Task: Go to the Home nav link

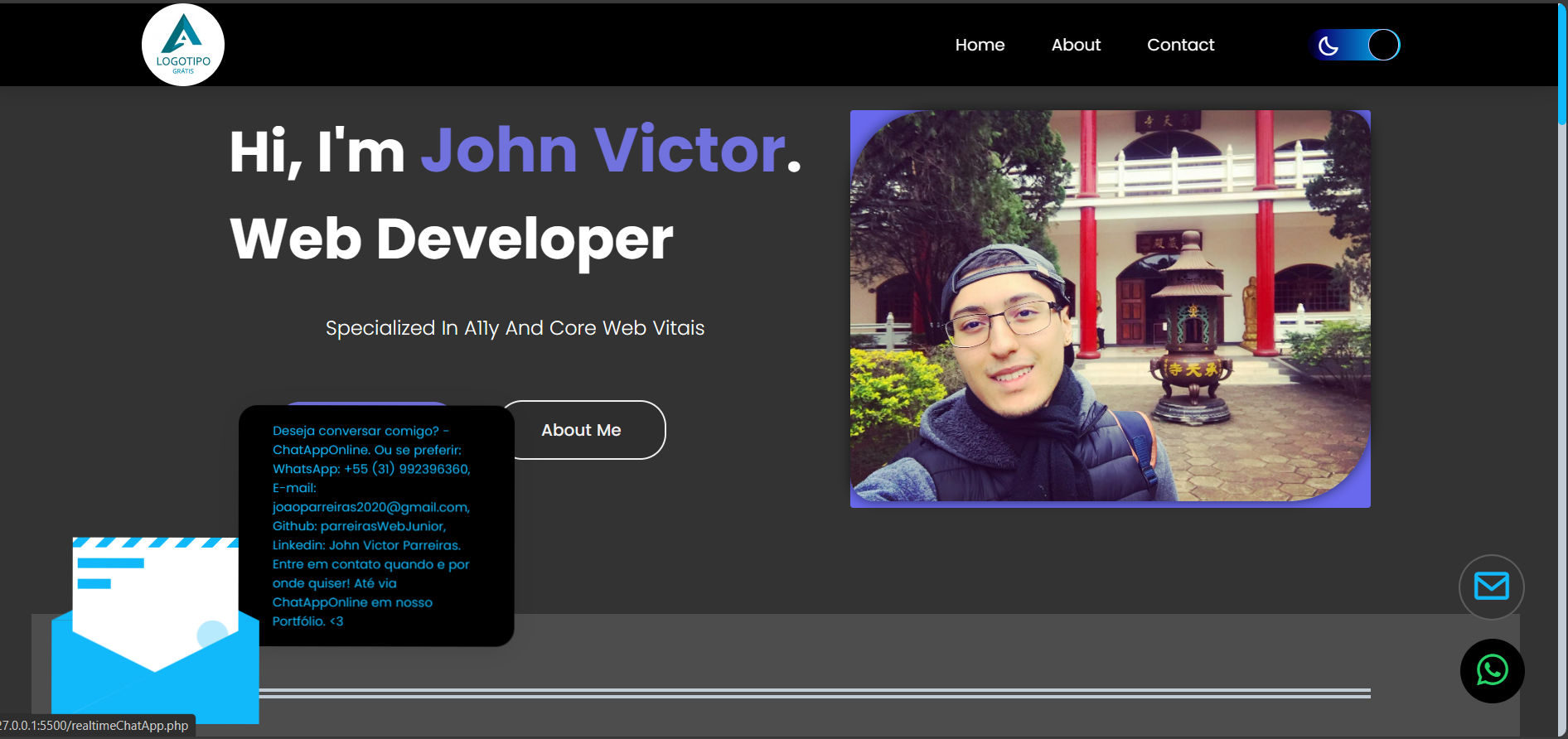Action: (980, 45)
